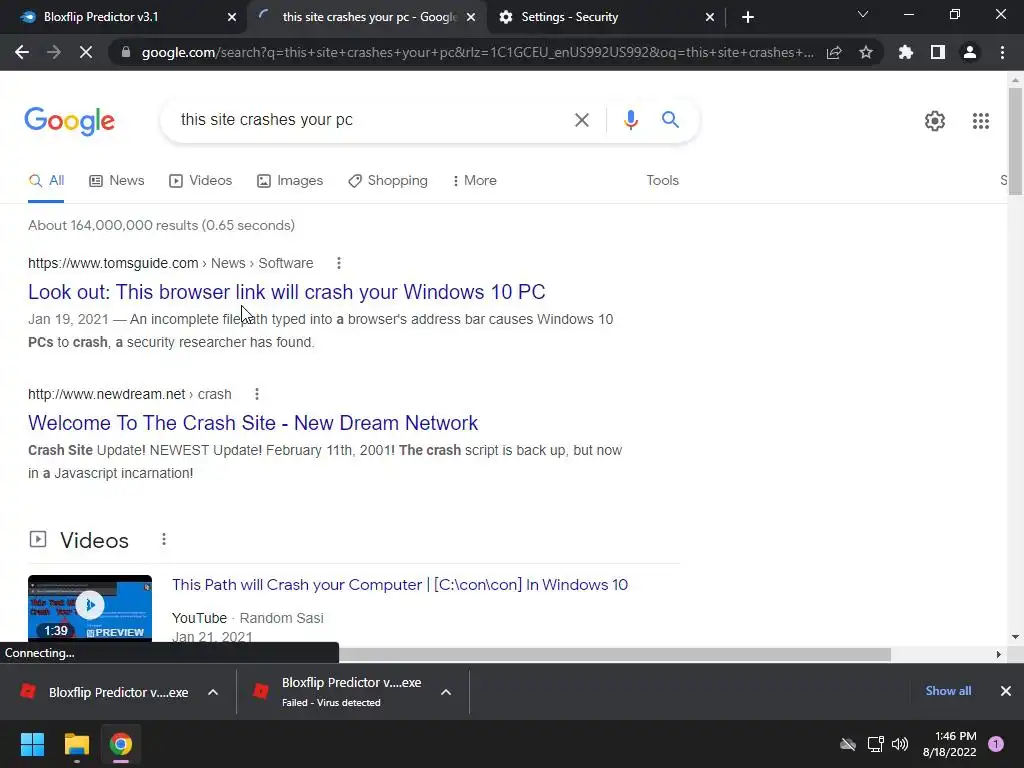Open tab search dropdown arrow
Viewport: 1024px width, 768px height.
click(863, 14)
